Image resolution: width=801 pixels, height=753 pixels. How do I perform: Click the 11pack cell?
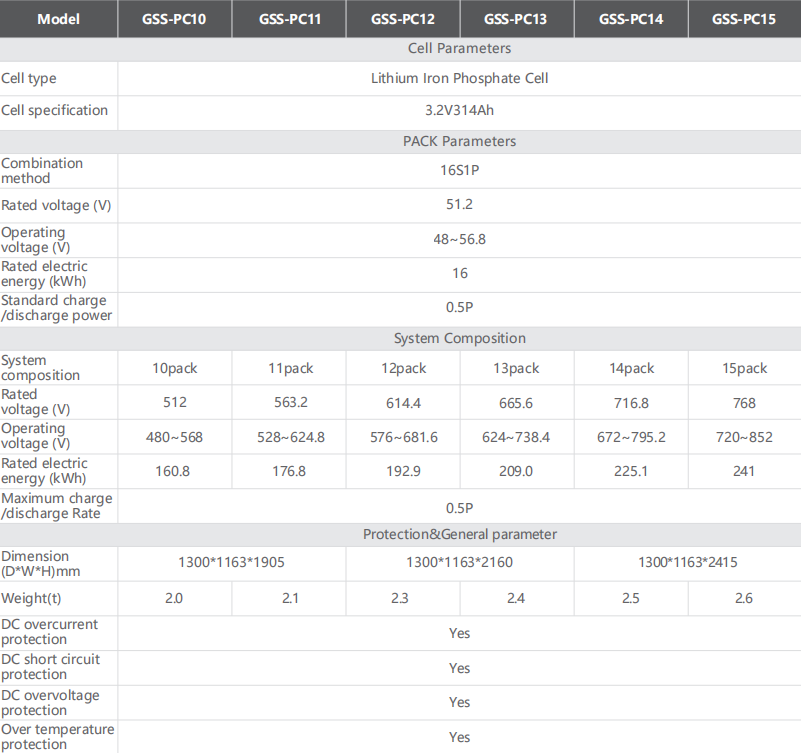[291, 368]
